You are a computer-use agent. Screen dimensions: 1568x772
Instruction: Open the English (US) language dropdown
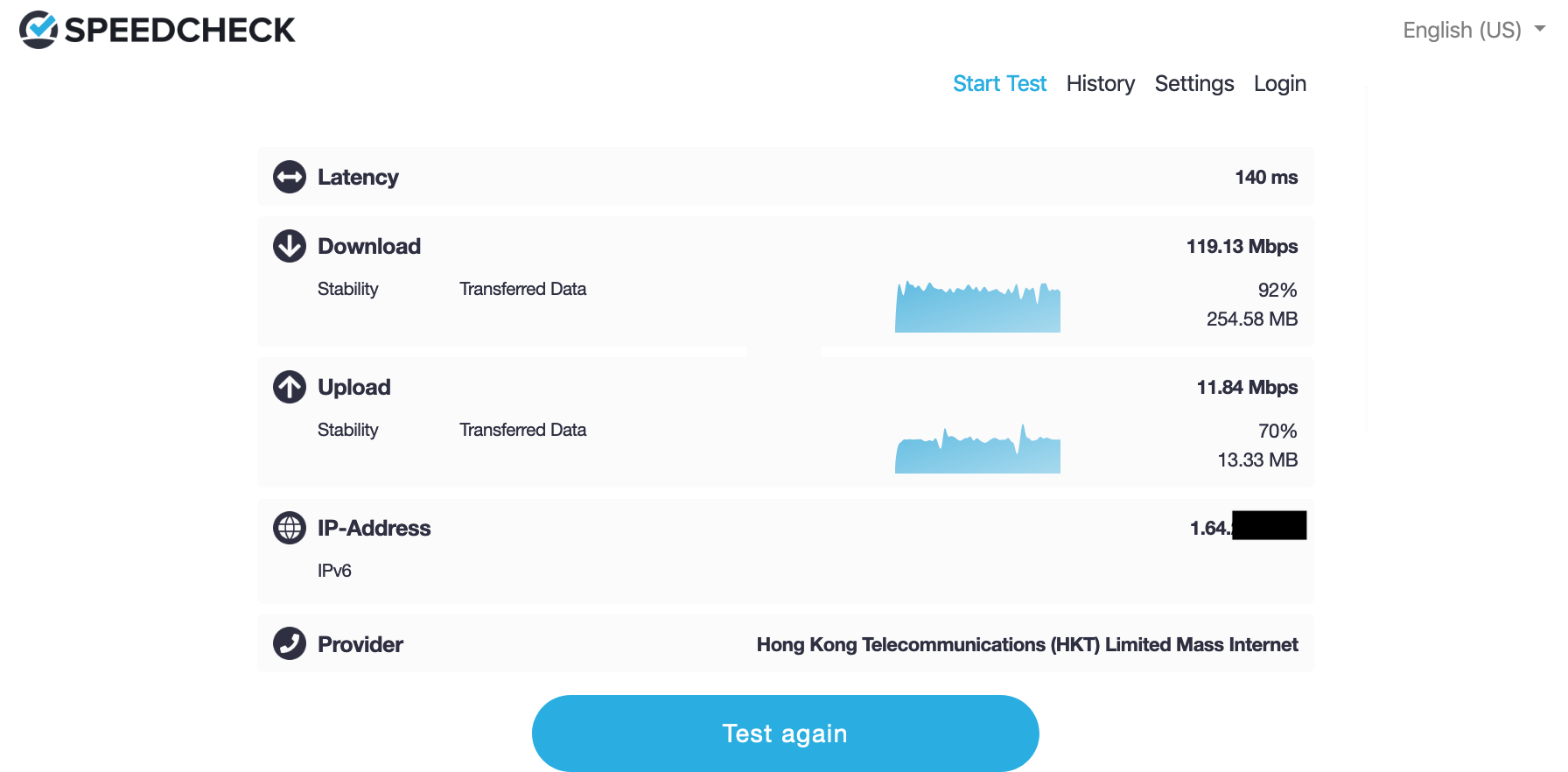point(1461,30)
